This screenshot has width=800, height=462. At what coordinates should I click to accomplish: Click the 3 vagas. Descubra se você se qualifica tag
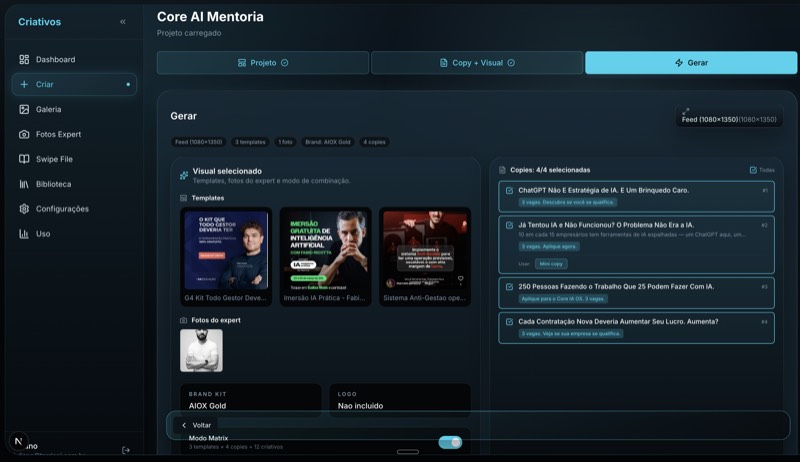568,202
